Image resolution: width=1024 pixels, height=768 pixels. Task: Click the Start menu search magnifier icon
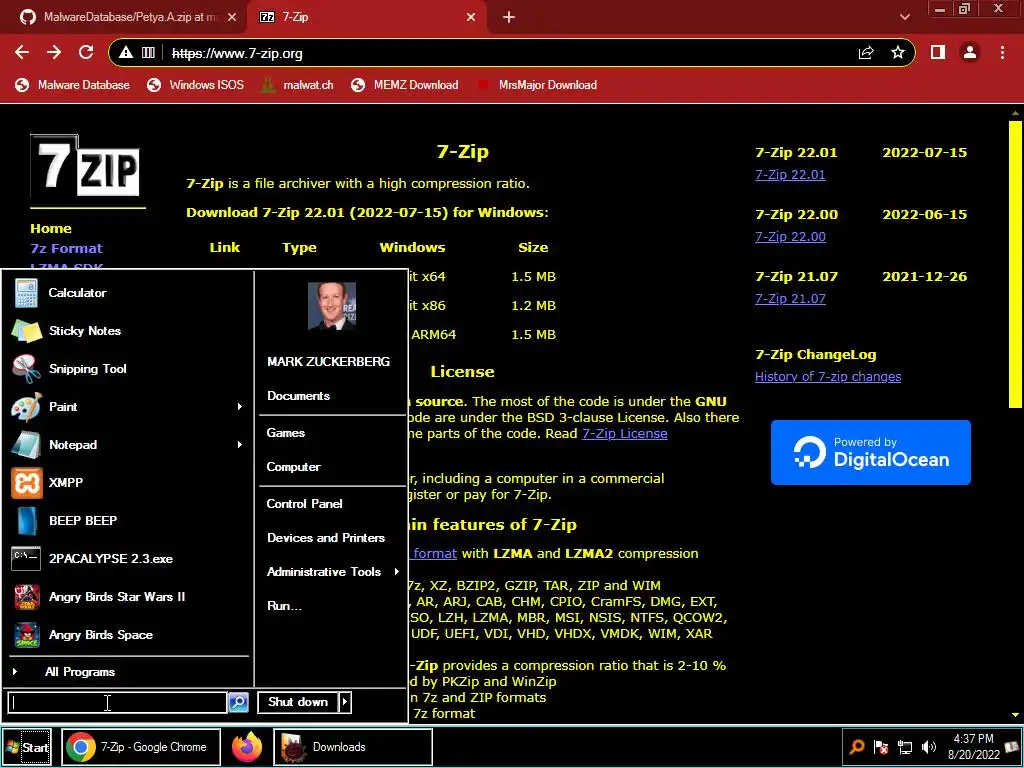[x=238, y=702]
